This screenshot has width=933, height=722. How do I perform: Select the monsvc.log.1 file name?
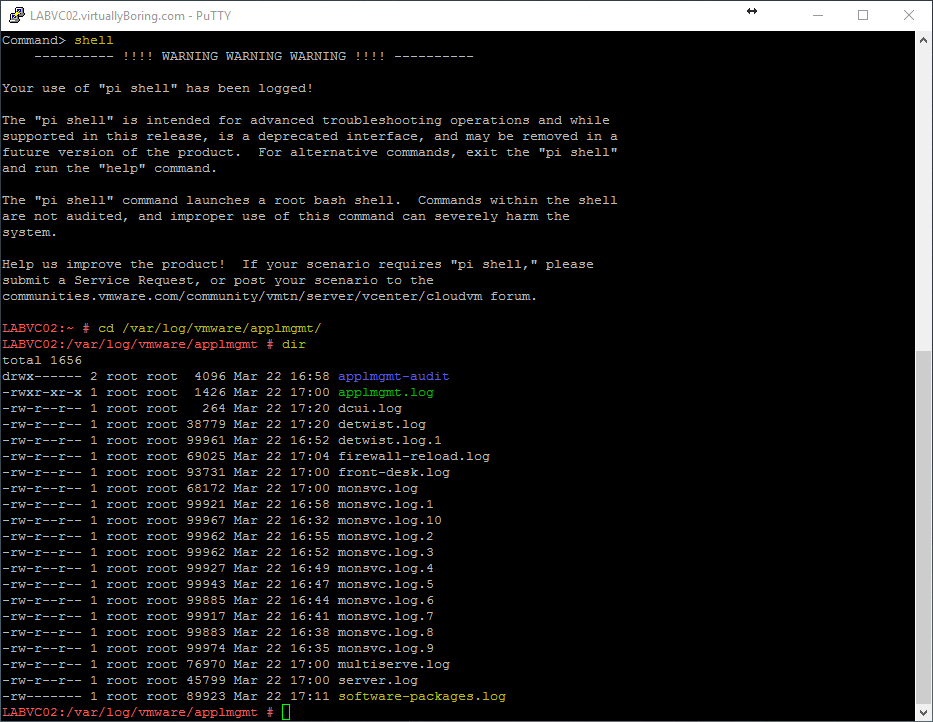386,505
